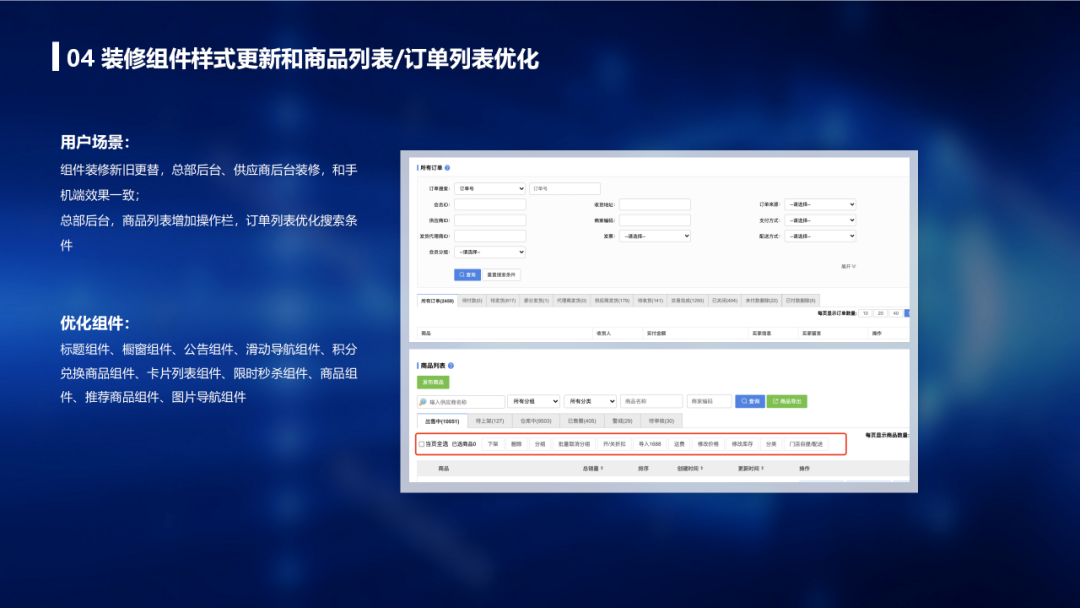Click the green 商品导出 export button

tap(787, 401)
